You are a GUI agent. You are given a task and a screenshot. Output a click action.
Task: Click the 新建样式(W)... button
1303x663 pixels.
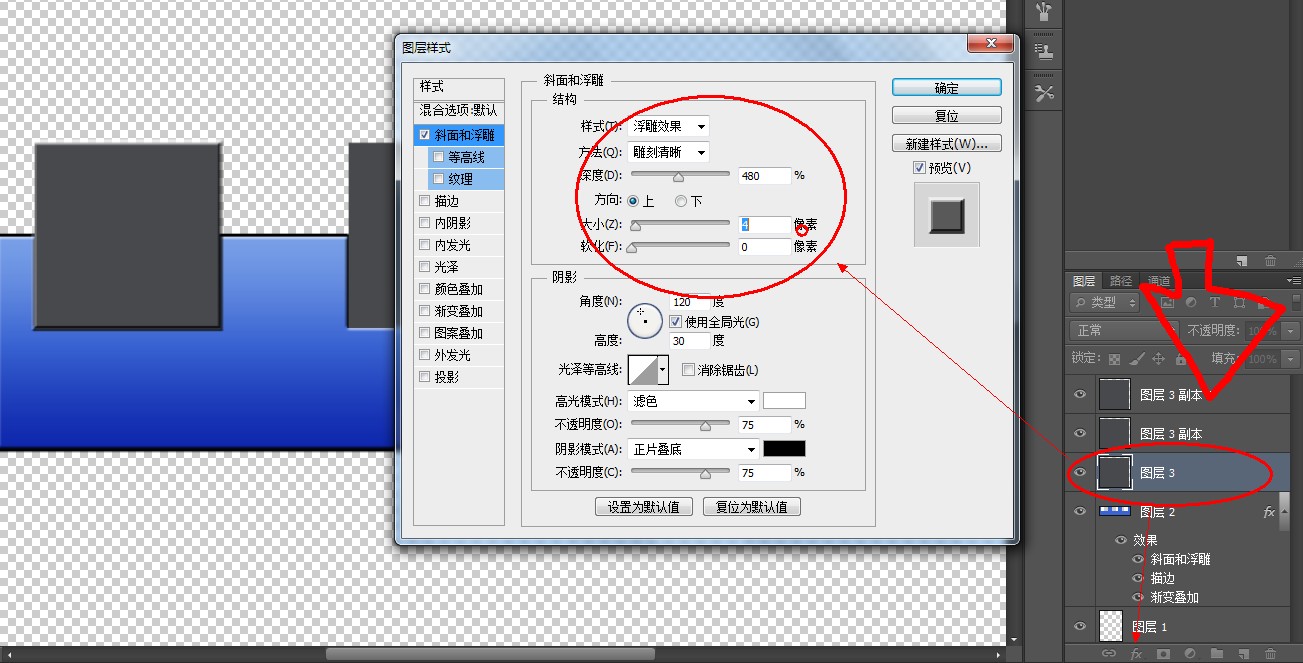tap(947, 144)
